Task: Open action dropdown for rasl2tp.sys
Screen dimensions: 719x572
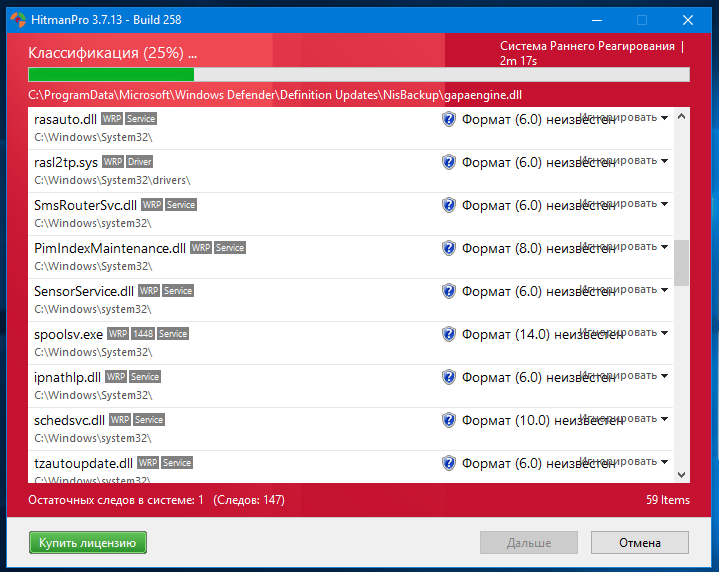Action: (x=664, y=161)
